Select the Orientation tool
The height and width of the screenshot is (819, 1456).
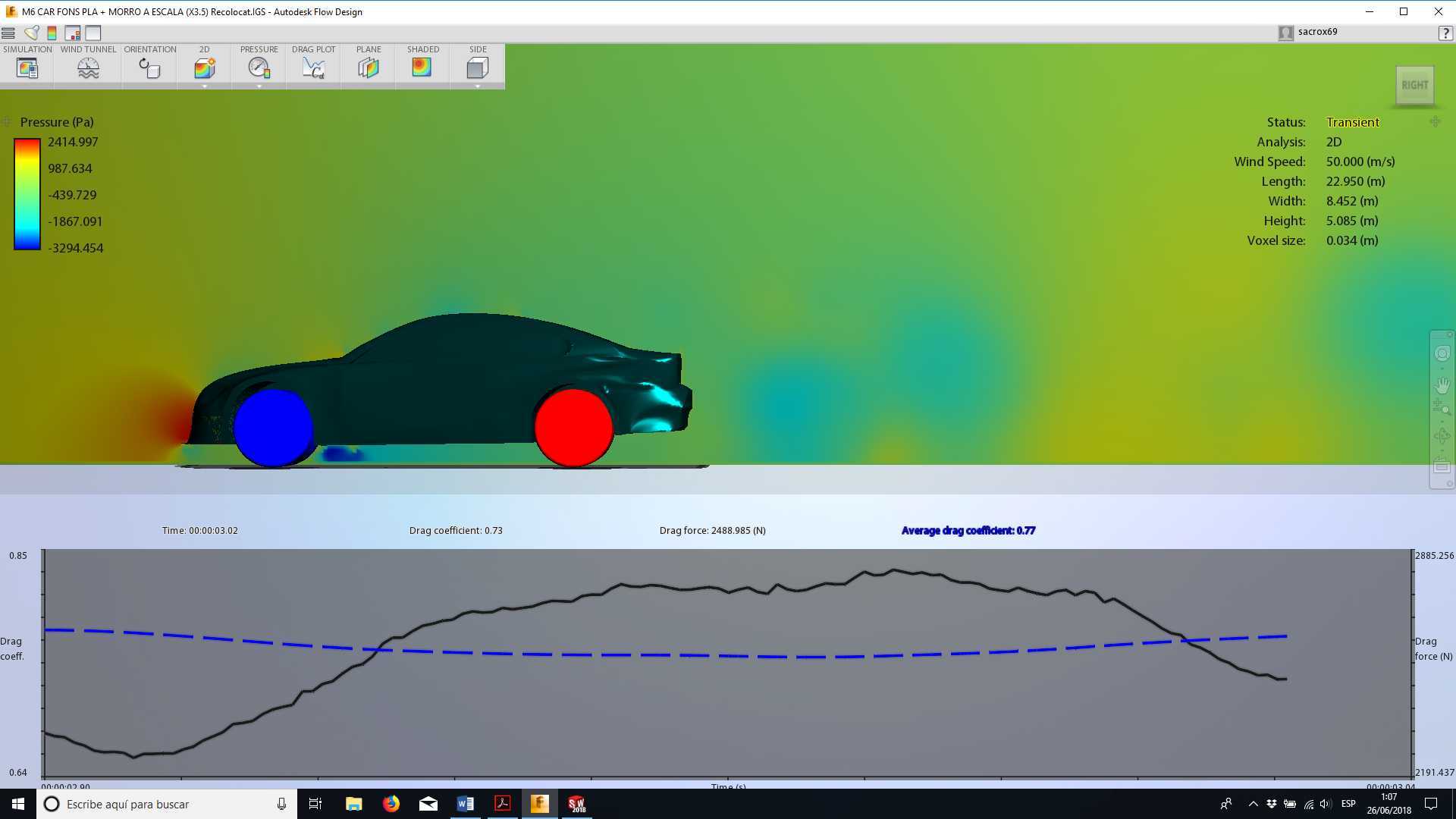tap(149, 67)
